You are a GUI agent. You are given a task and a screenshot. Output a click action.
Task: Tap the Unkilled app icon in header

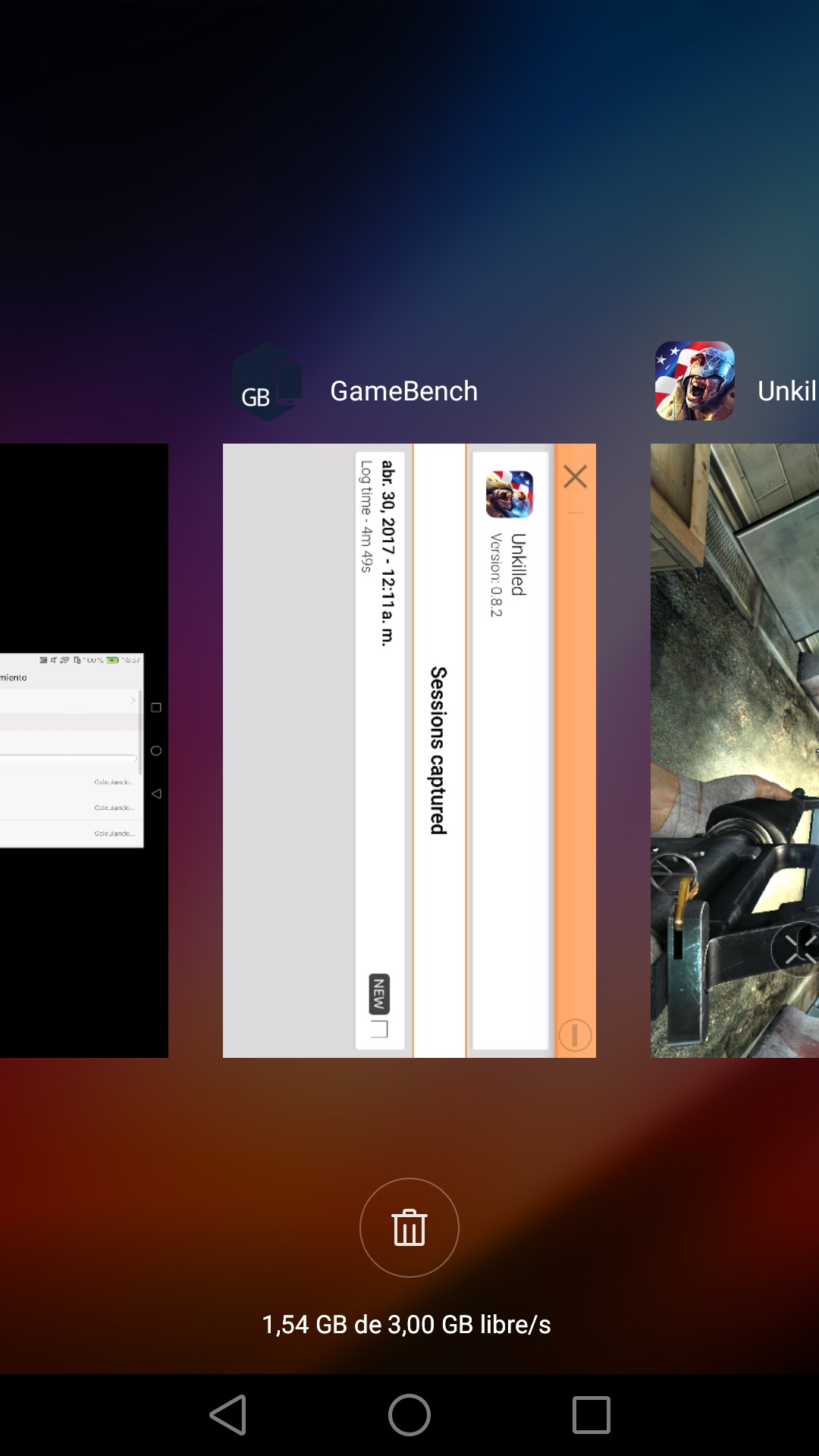coord(695,381)
